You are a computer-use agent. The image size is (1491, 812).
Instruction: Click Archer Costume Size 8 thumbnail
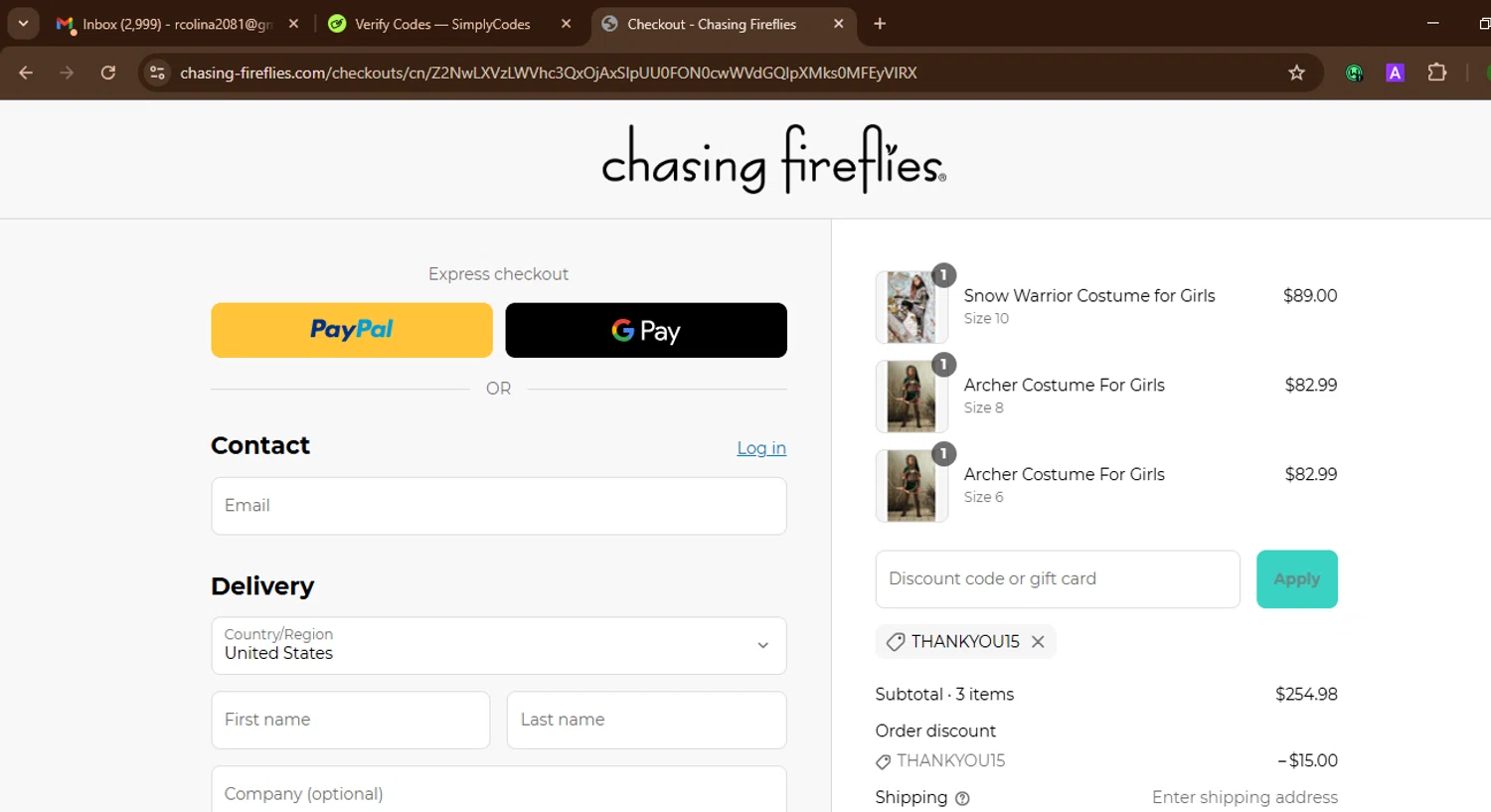tap(911, 397)
